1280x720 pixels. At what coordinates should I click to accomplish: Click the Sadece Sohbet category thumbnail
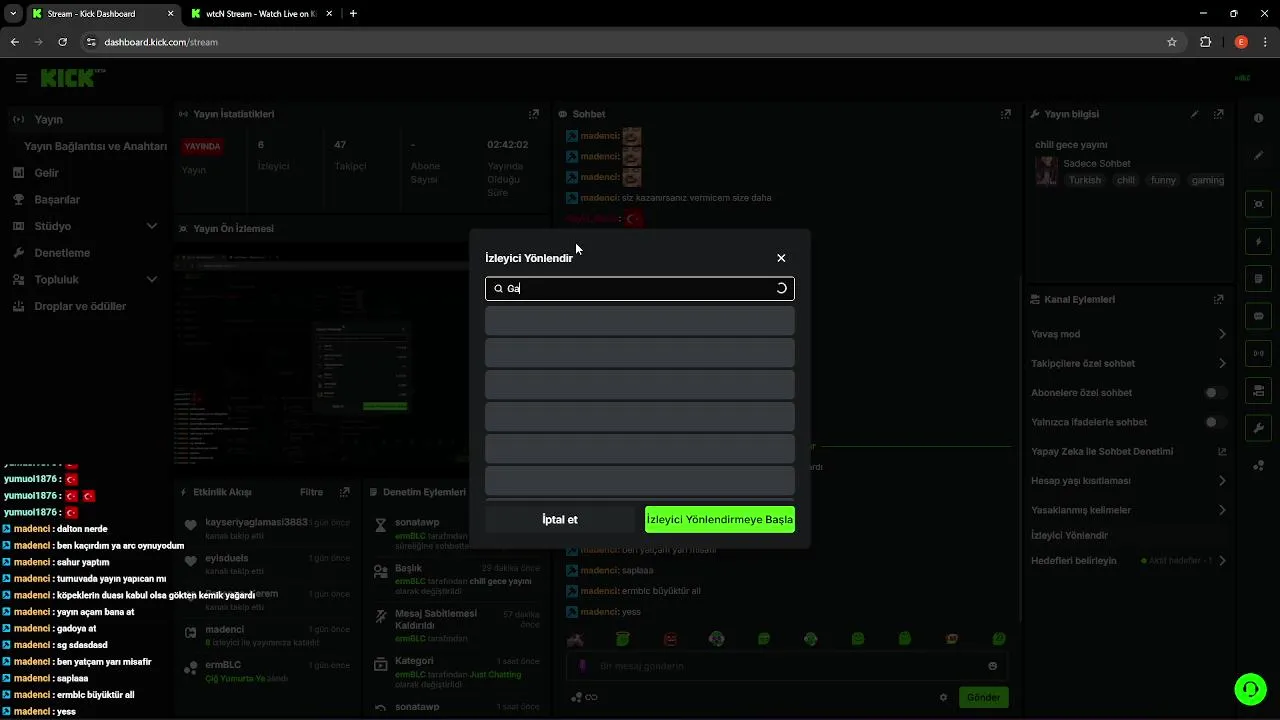click(1047, 171)
